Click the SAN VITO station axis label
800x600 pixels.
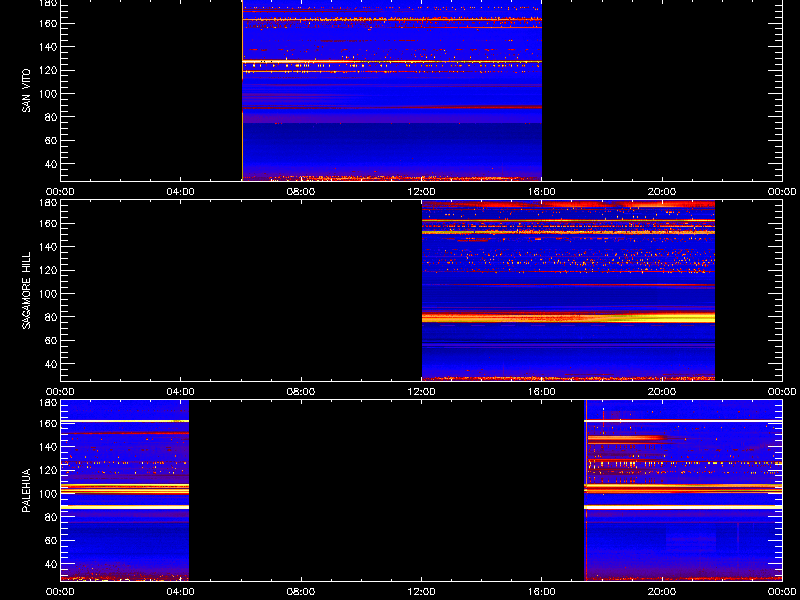pyautogui.click(x=26, y=91)
